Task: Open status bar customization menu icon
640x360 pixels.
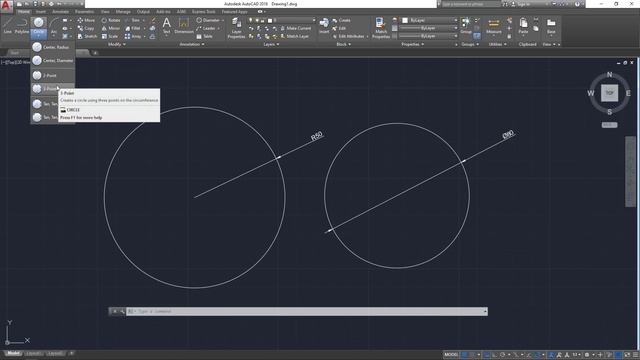Action: click(635, 355)
